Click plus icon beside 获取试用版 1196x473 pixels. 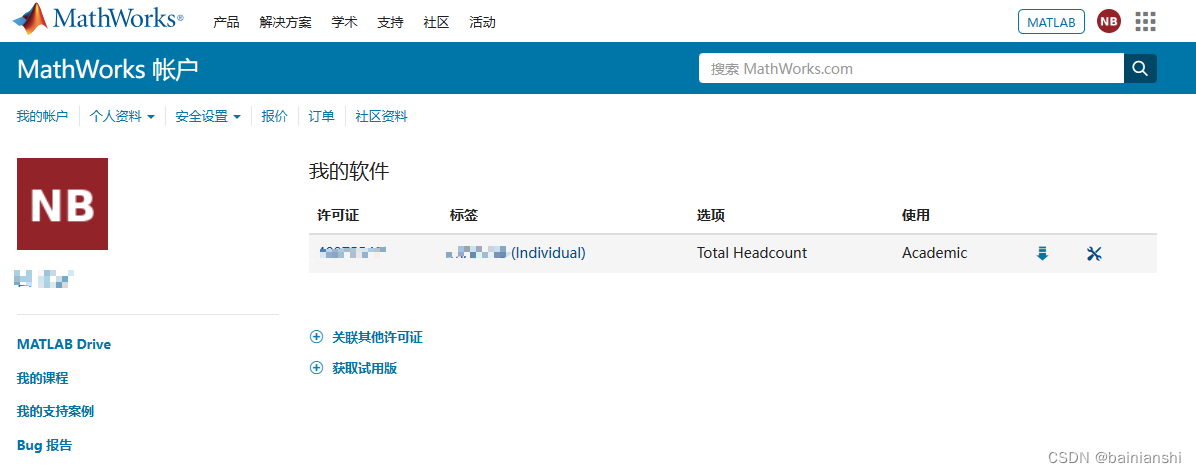tap(317, 368)
